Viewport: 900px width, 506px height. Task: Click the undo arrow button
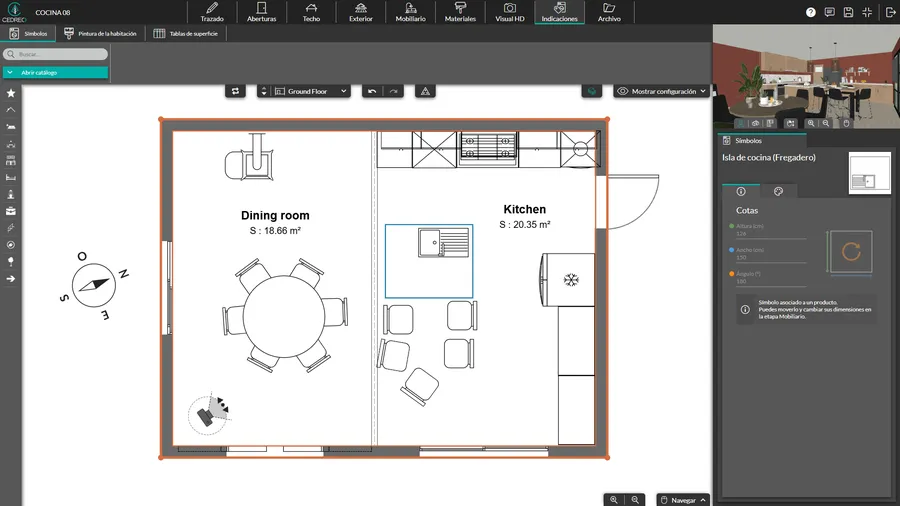click(372, 91)
